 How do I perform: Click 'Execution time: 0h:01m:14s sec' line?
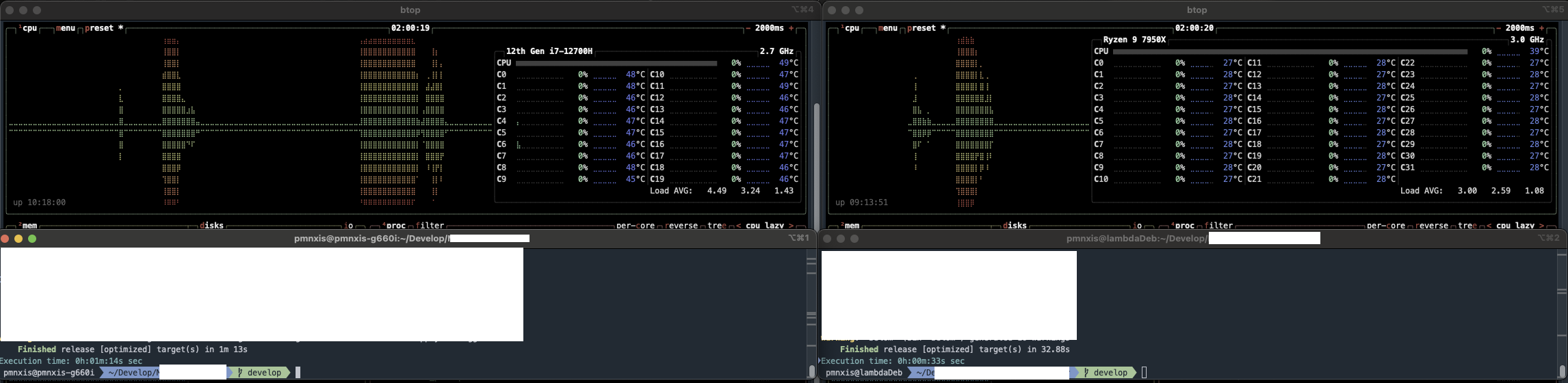[x=71, y=361]
